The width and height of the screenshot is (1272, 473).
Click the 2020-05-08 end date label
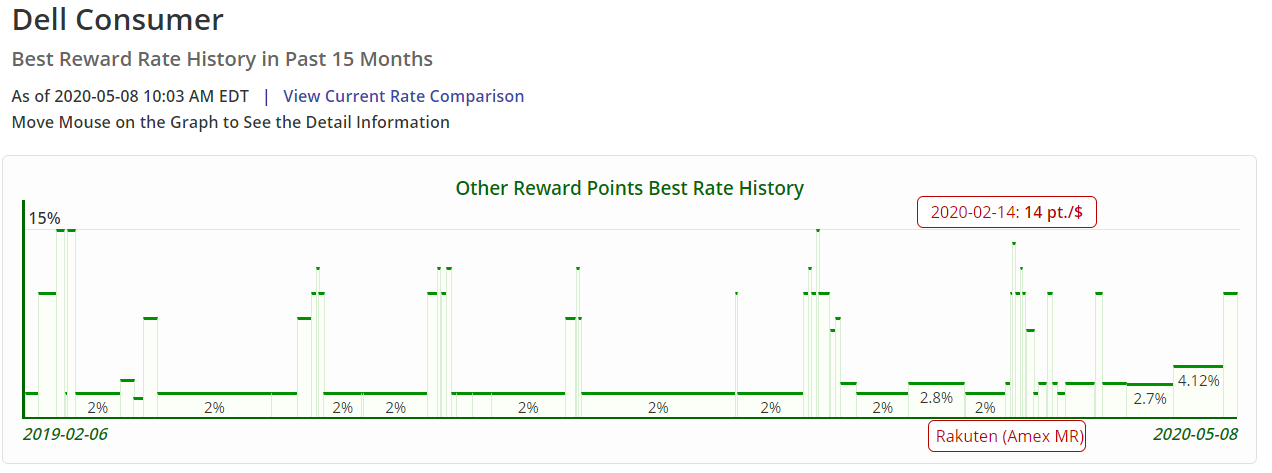click(1195, 435)
